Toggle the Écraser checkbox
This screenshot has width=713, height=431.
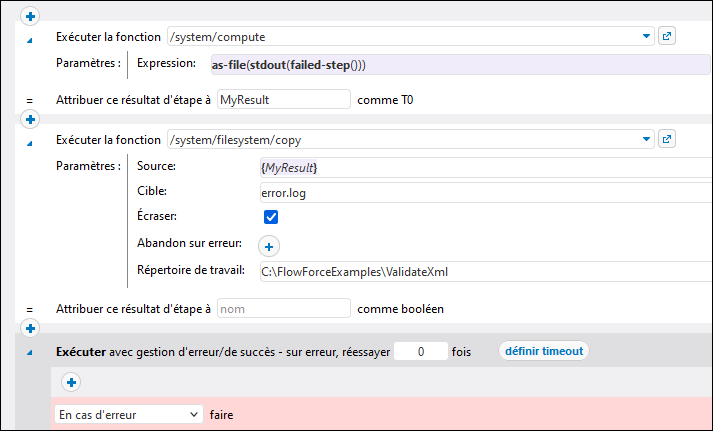click(x=270, y=217)
